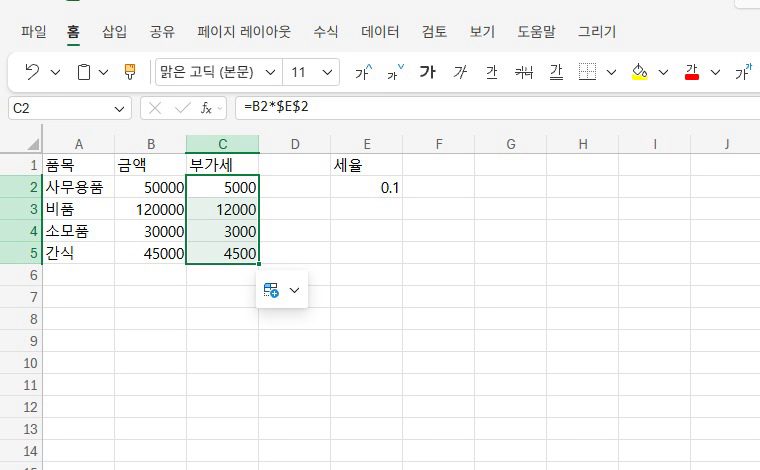The height and width of the screenshot is (470, 760).
Task: Toggle Underline formatting
Action: [x=491, y=72]
